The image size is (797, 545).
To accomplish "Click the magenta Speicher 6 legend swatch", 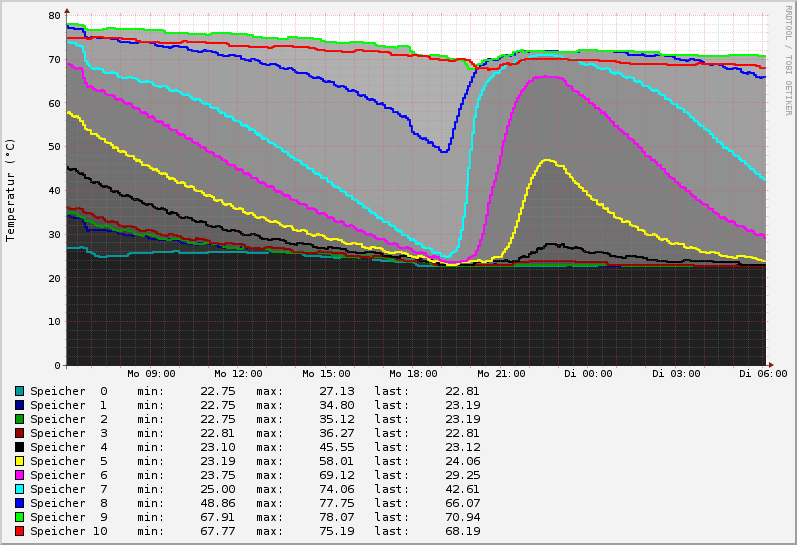I will (x=19, y=475).
